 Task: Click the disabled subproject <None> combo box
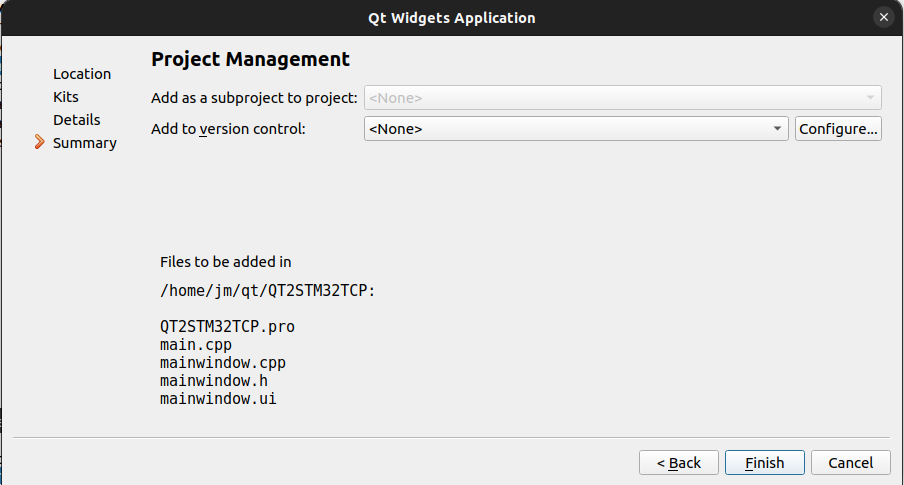tap(622, 98)
